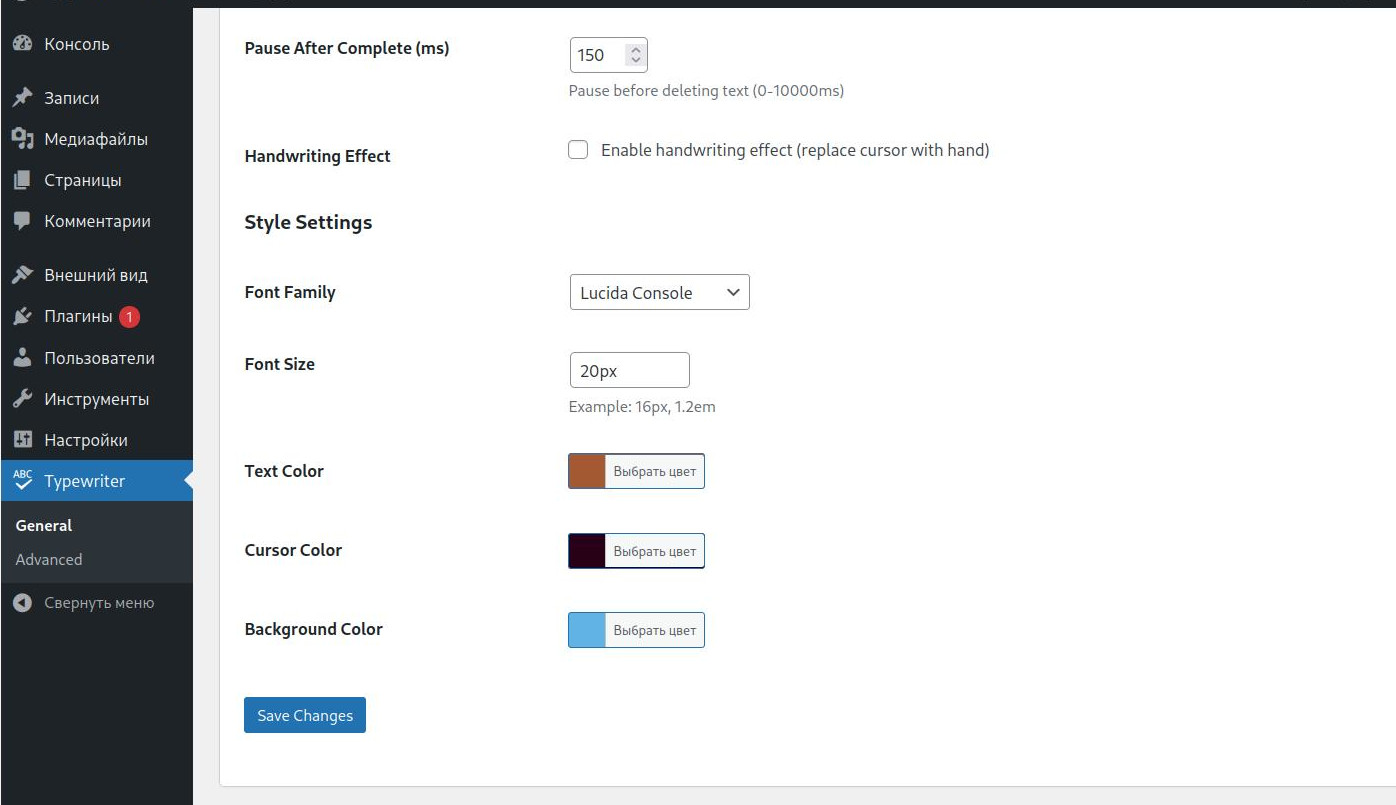Screen dimensions: 1396x805
Task: Click the Font Size input field
Action: 629,370
